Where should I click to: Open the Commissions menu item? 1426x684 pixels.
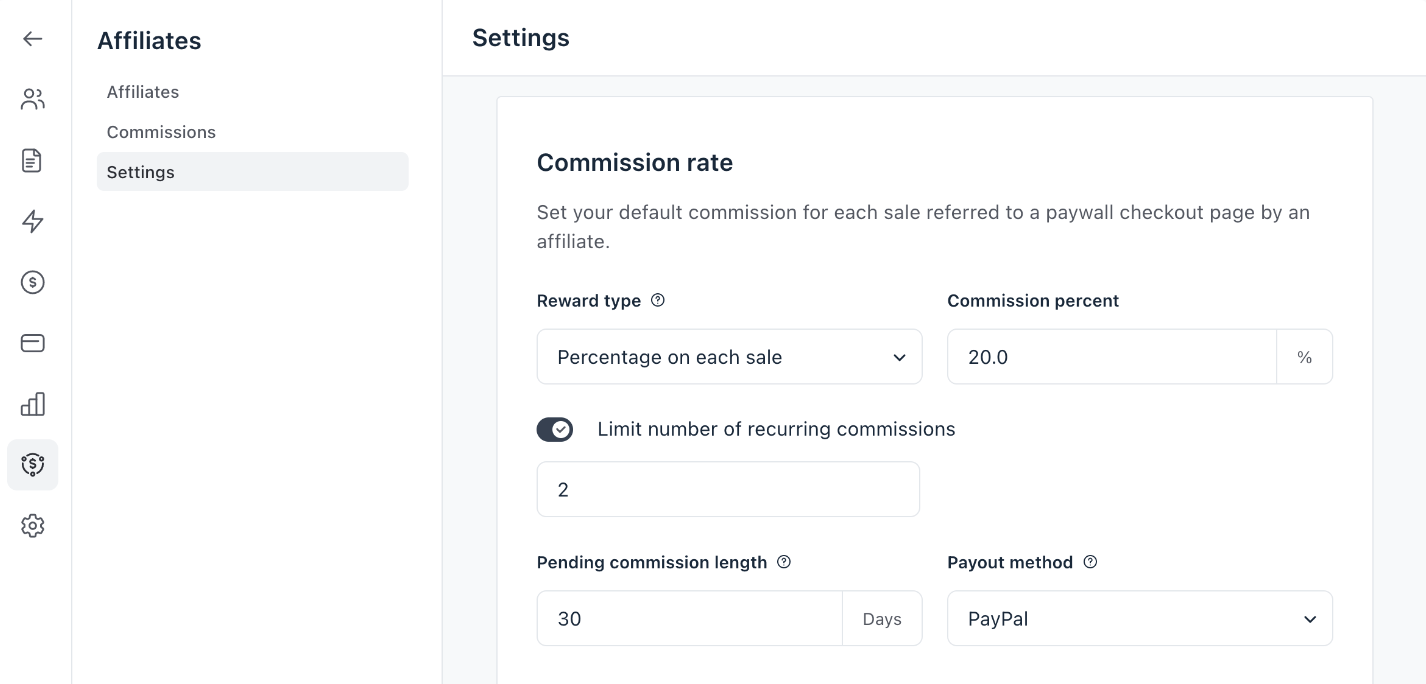click(x=161, y=132)
